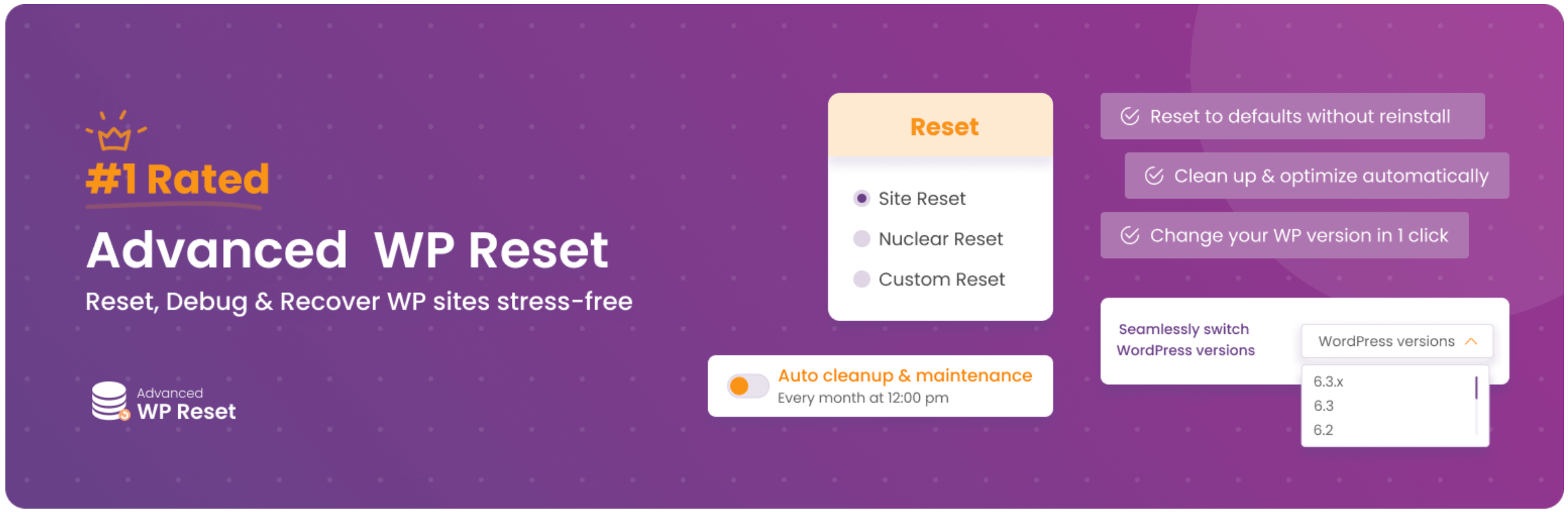Choose version 6.3 from the list
Viewport: 1568px width, 512px height.
pyautogui.click(x=1323, y=406)
